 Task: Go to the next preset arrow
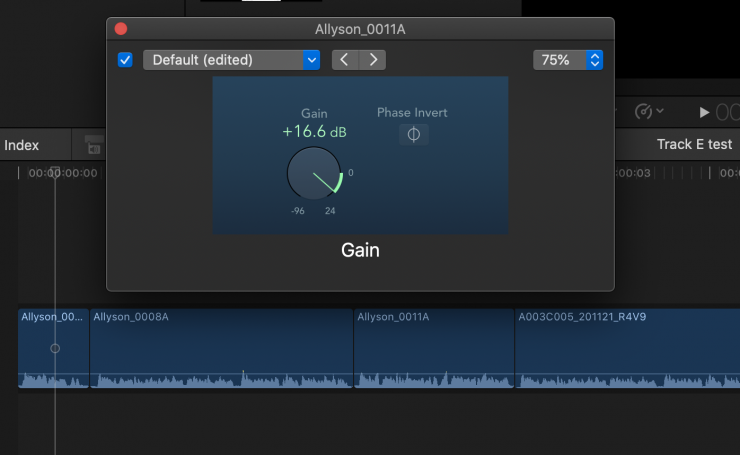point(373,60)
